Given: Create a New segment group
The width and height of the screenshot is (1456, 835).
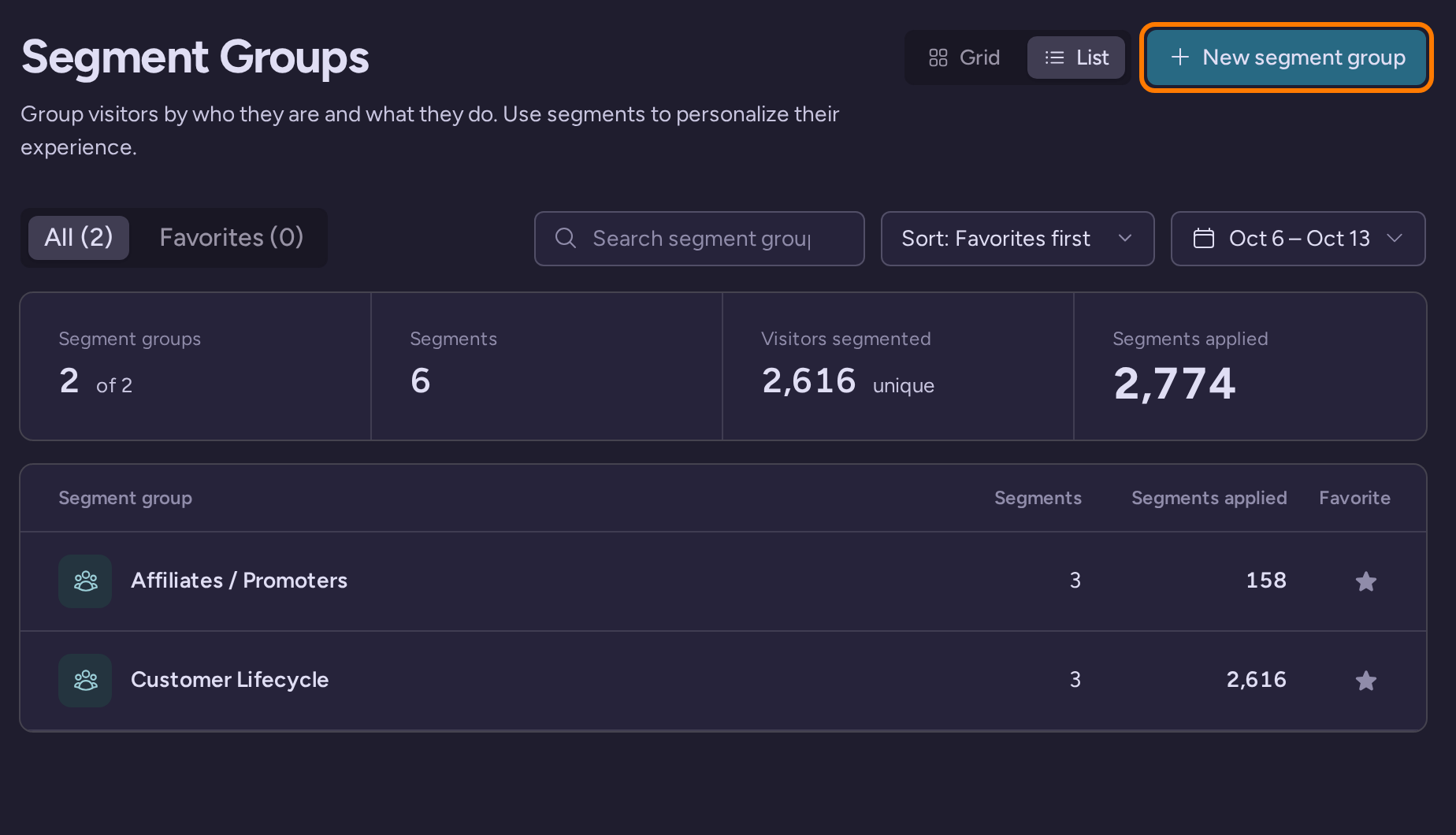Looking at the screenshot, I should [x=1287, y=58].
